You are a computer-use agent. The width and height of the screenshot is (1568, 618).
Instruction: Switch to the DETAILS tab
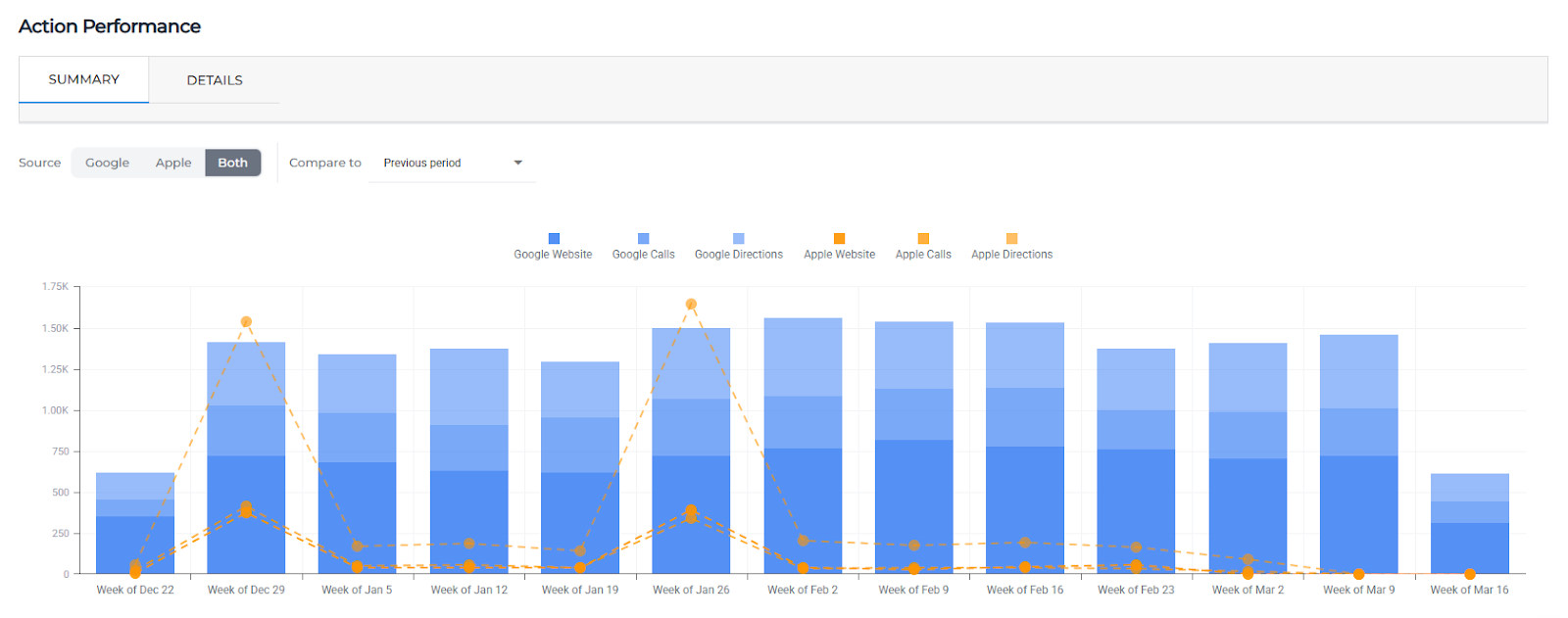(215, 80)
